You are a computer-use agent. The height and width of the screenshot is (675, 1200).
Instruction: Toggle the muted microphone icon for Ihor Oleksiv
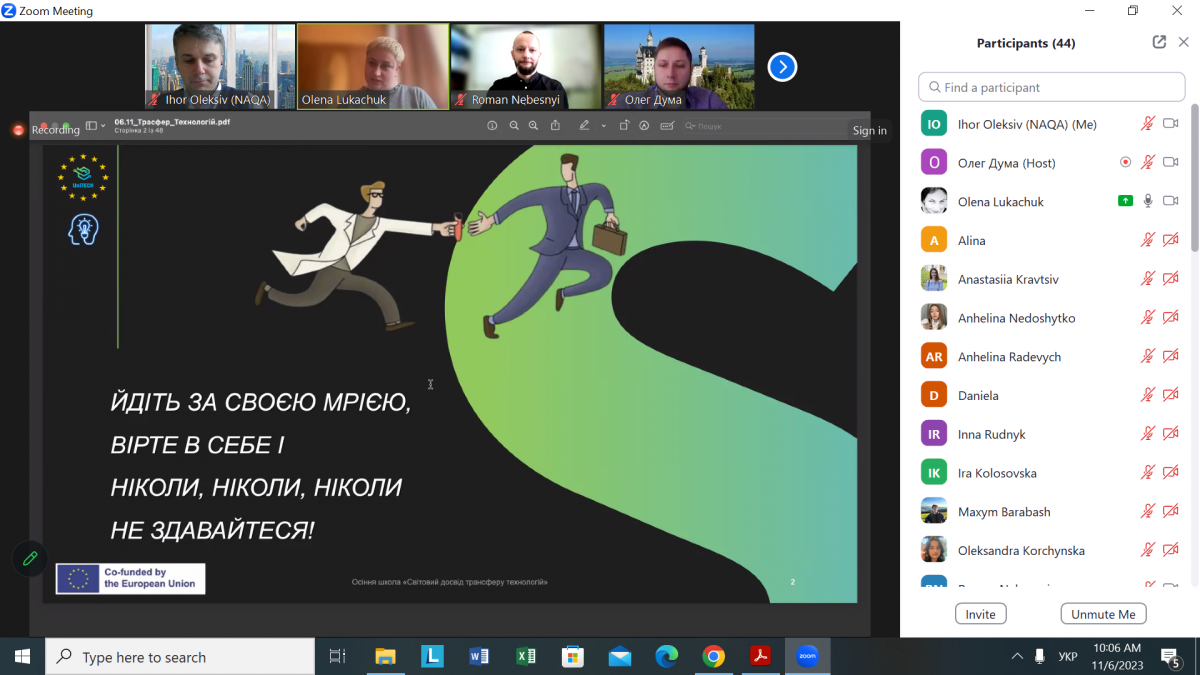pyautogui.click(x=1148, y=124)
